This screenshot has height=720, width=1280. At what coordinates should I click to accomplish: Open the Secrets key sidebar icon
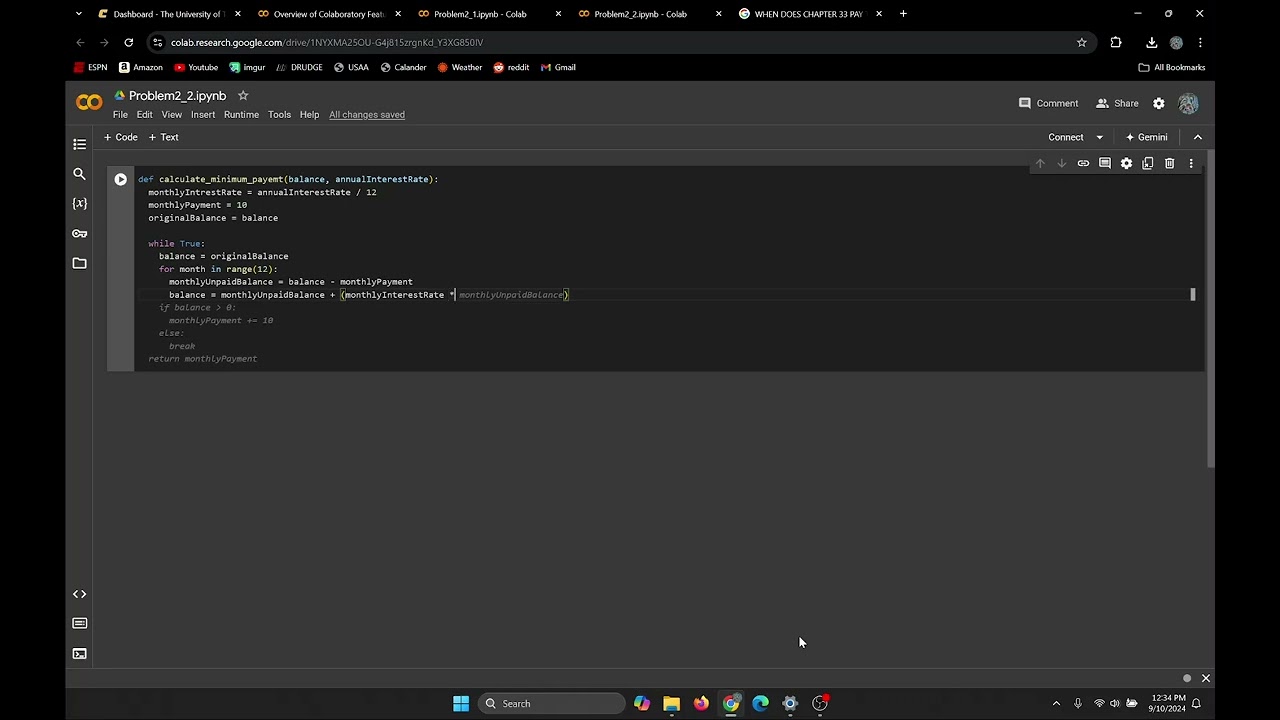click(x=79, y=233)
